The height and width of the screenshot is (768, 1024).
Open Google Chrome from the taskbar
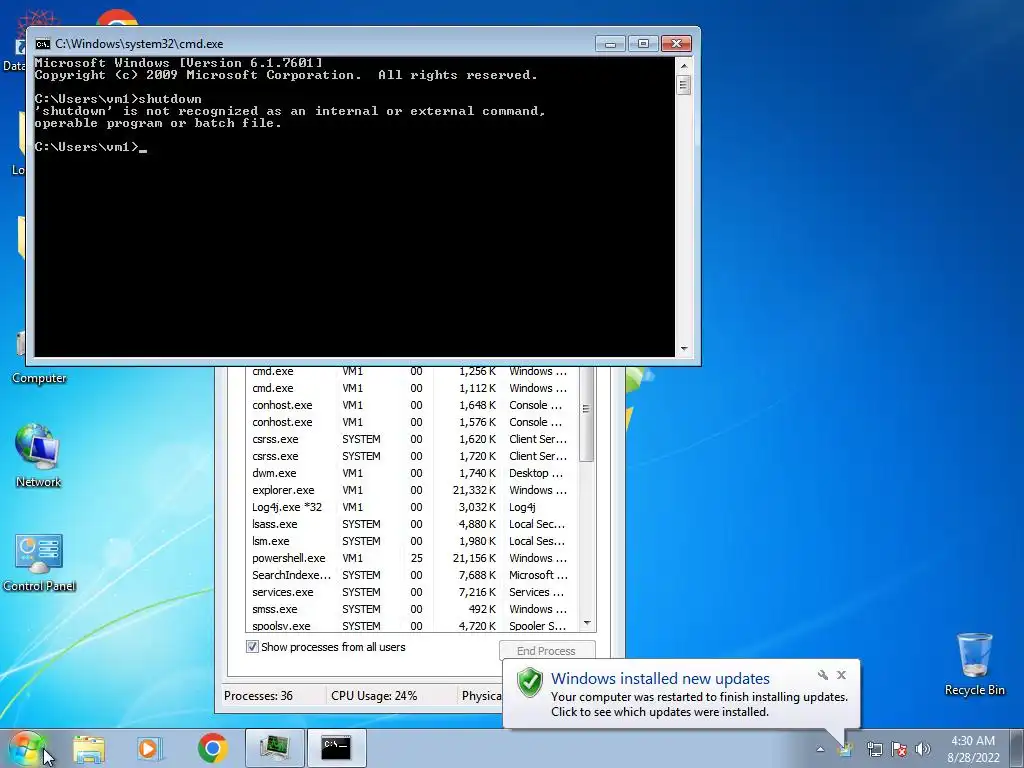212,748
